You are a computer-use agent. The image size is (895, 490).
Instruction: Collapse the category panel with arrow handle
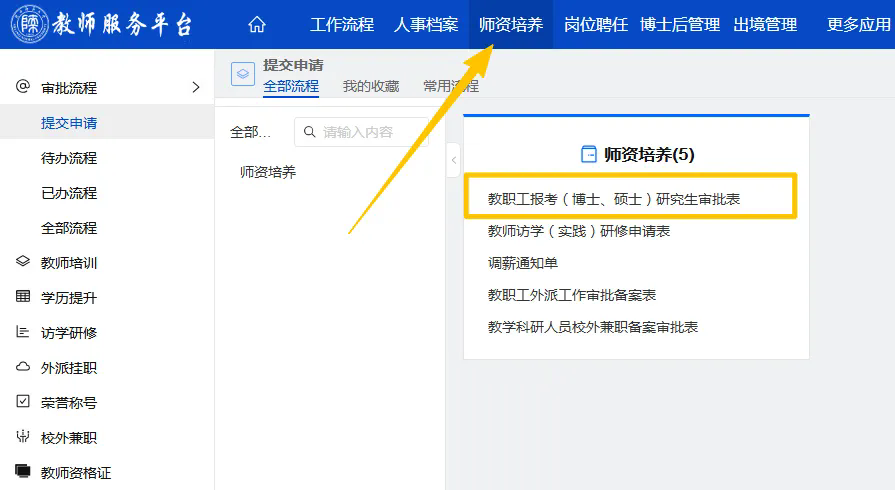(453, 160)
